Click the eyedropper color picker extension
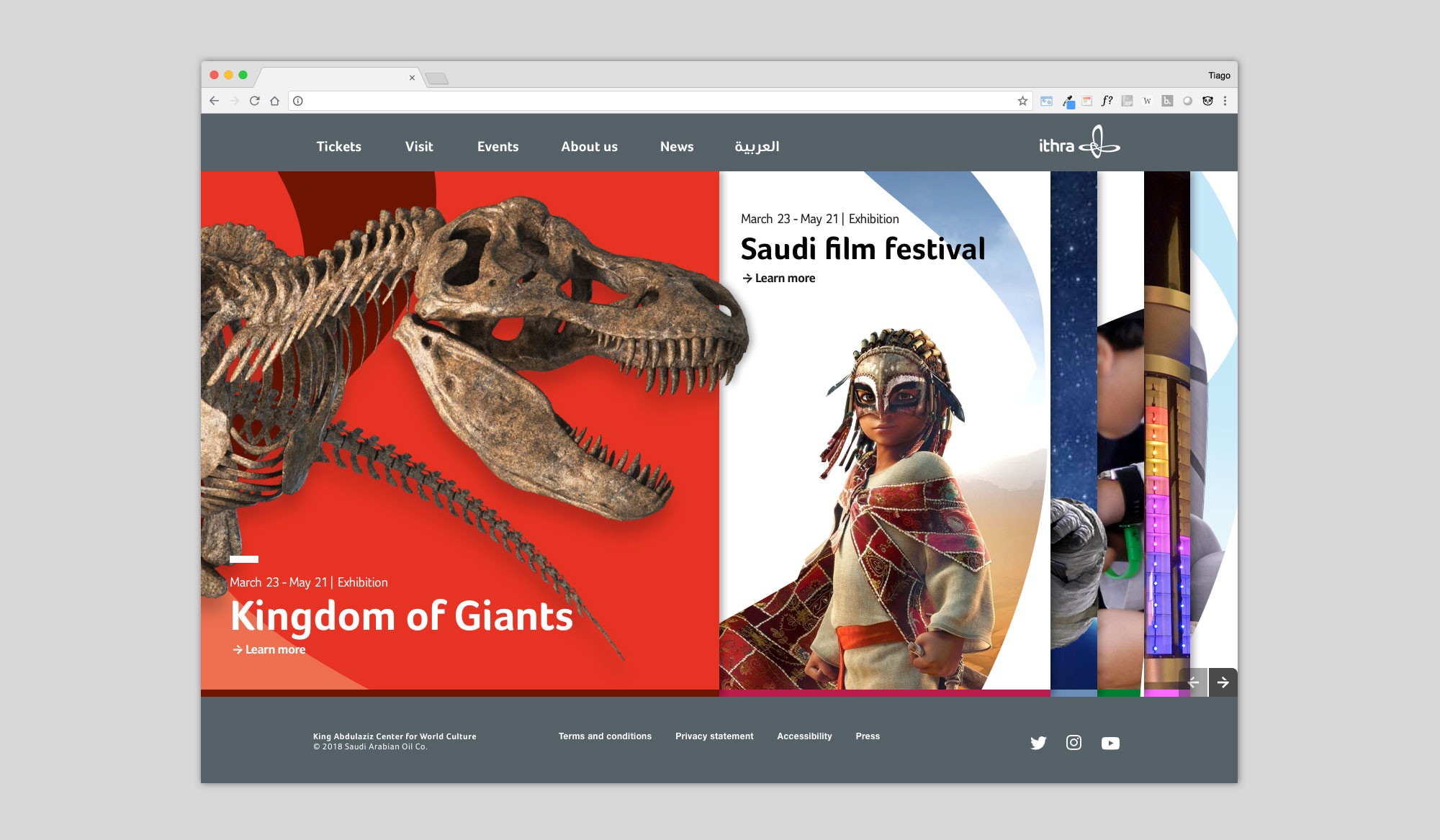1440x840 pixels. pyautogui.click(x=1068, y=101)
